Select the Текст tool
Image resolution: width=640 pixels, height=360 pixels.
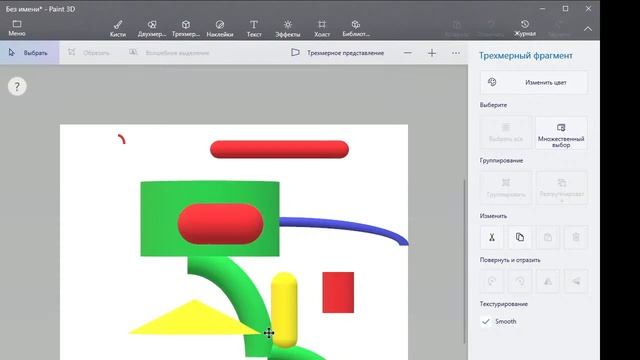[x=254, y=29]
